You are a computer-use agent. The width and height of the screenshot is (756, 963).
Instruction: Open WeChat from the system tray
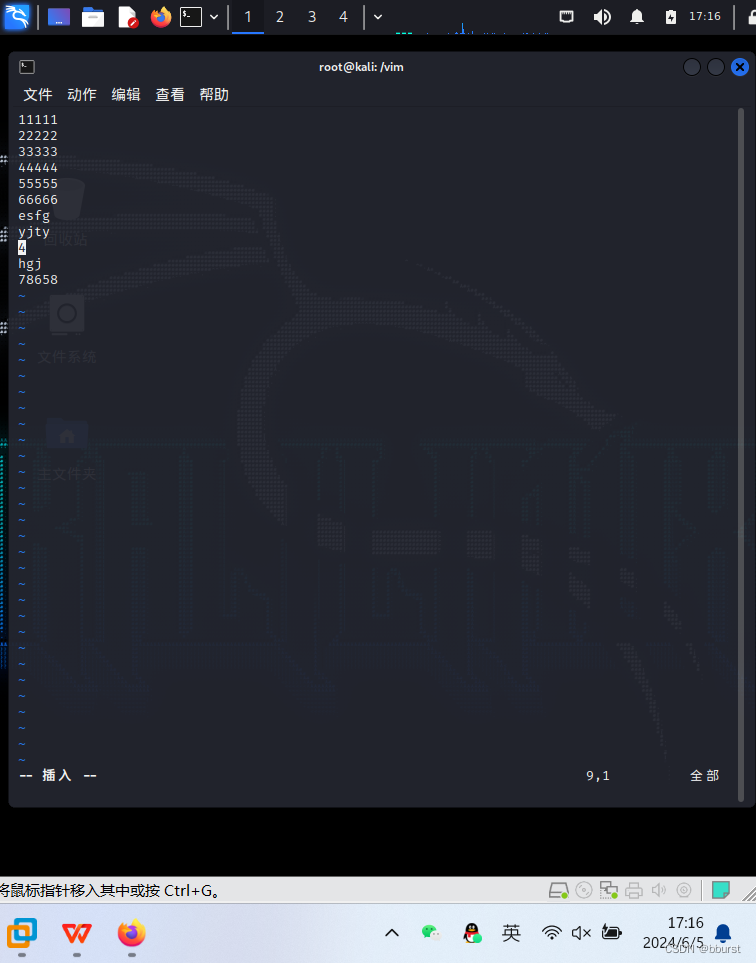431,934
